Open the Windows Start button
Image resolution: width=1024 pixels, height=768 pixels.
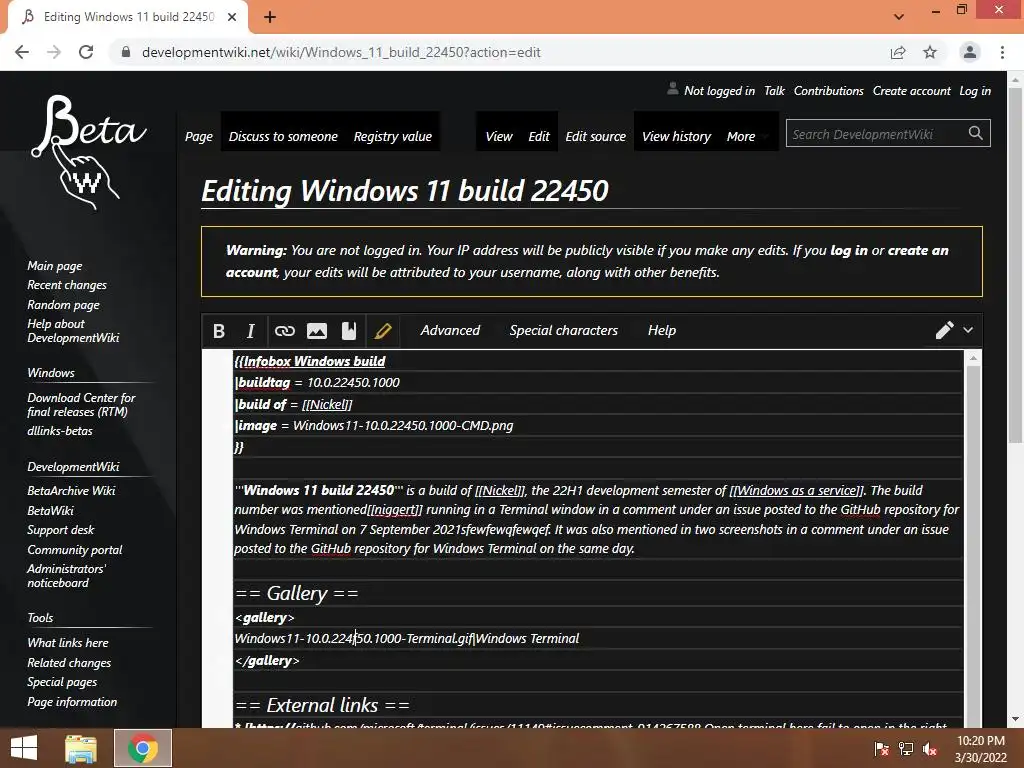[24, 748]
